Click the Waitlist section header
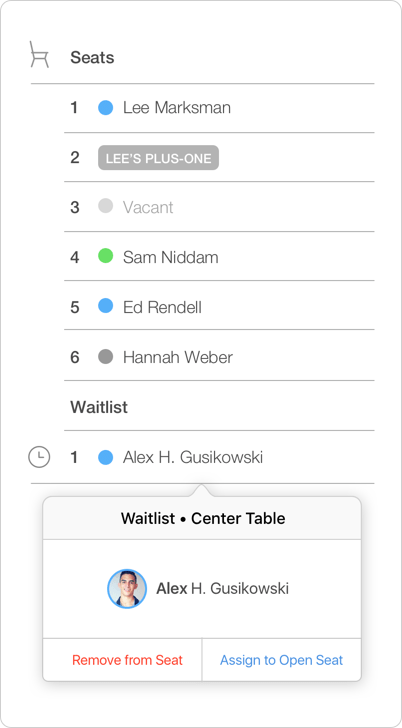Screen dimensions: 402x728 click(99, 407)
